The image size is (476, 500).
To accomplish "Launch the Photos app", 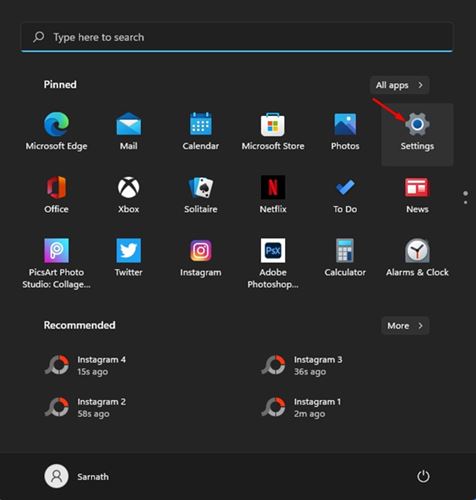I will [x=345, y=132].
